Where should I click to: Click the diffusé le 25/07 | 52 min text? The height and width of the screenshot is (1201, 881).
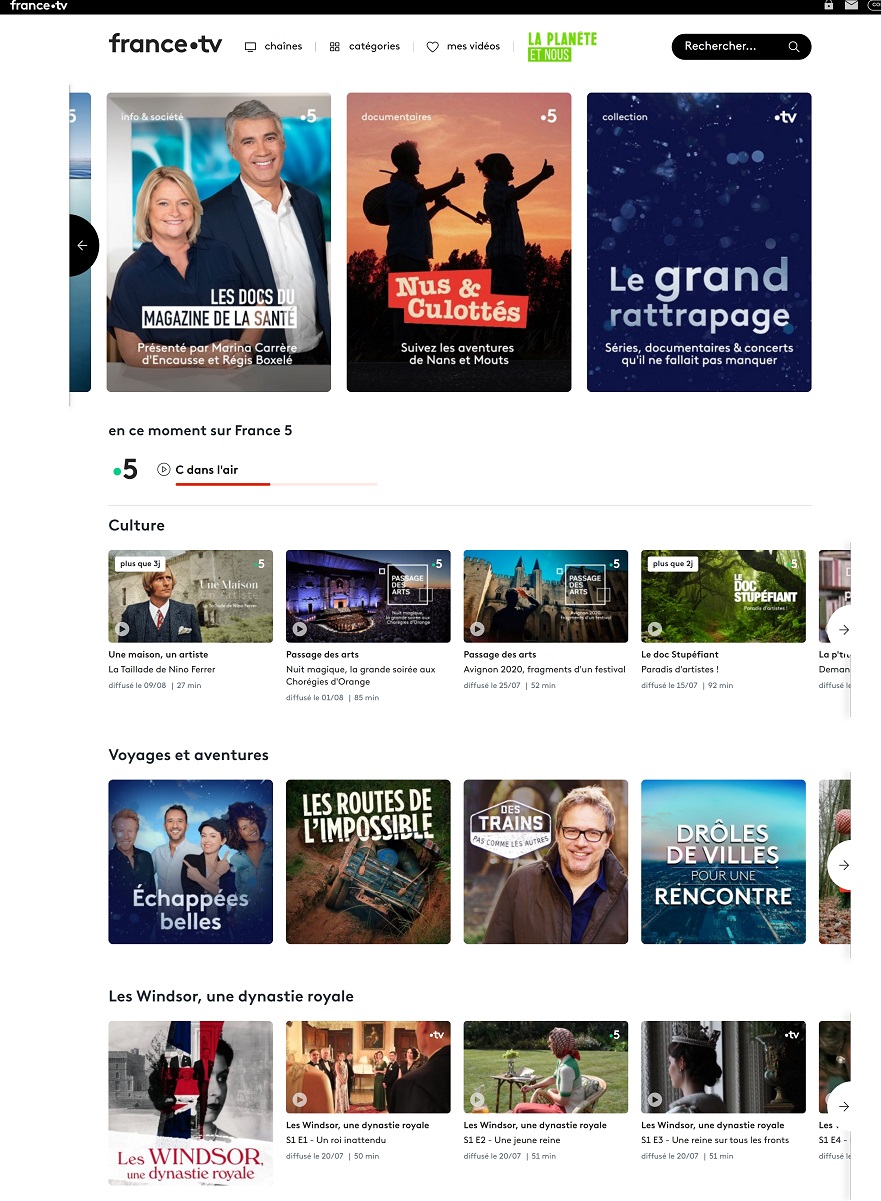pos(510,685)
